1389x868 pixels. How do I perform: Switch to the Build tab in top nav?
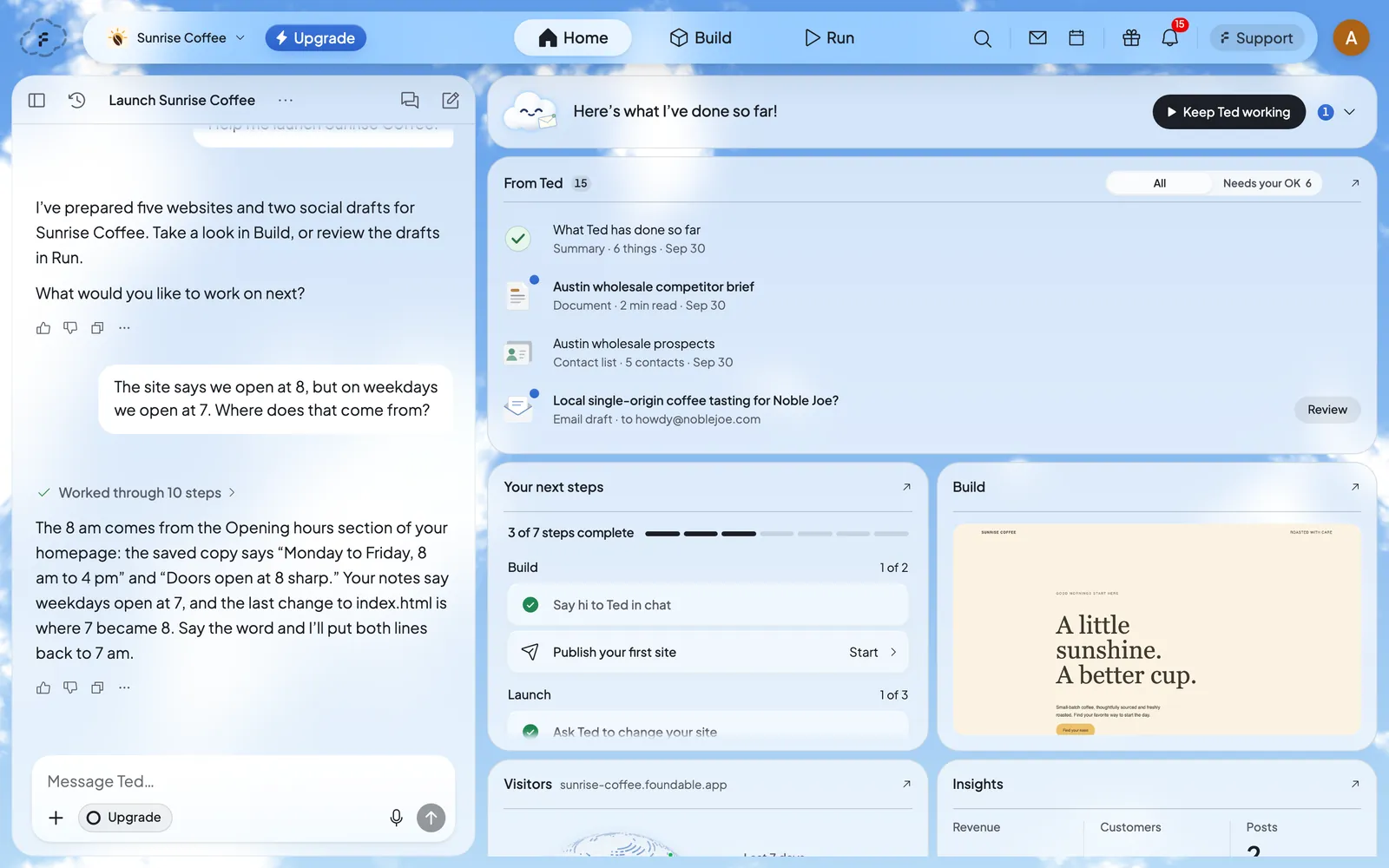701,38
